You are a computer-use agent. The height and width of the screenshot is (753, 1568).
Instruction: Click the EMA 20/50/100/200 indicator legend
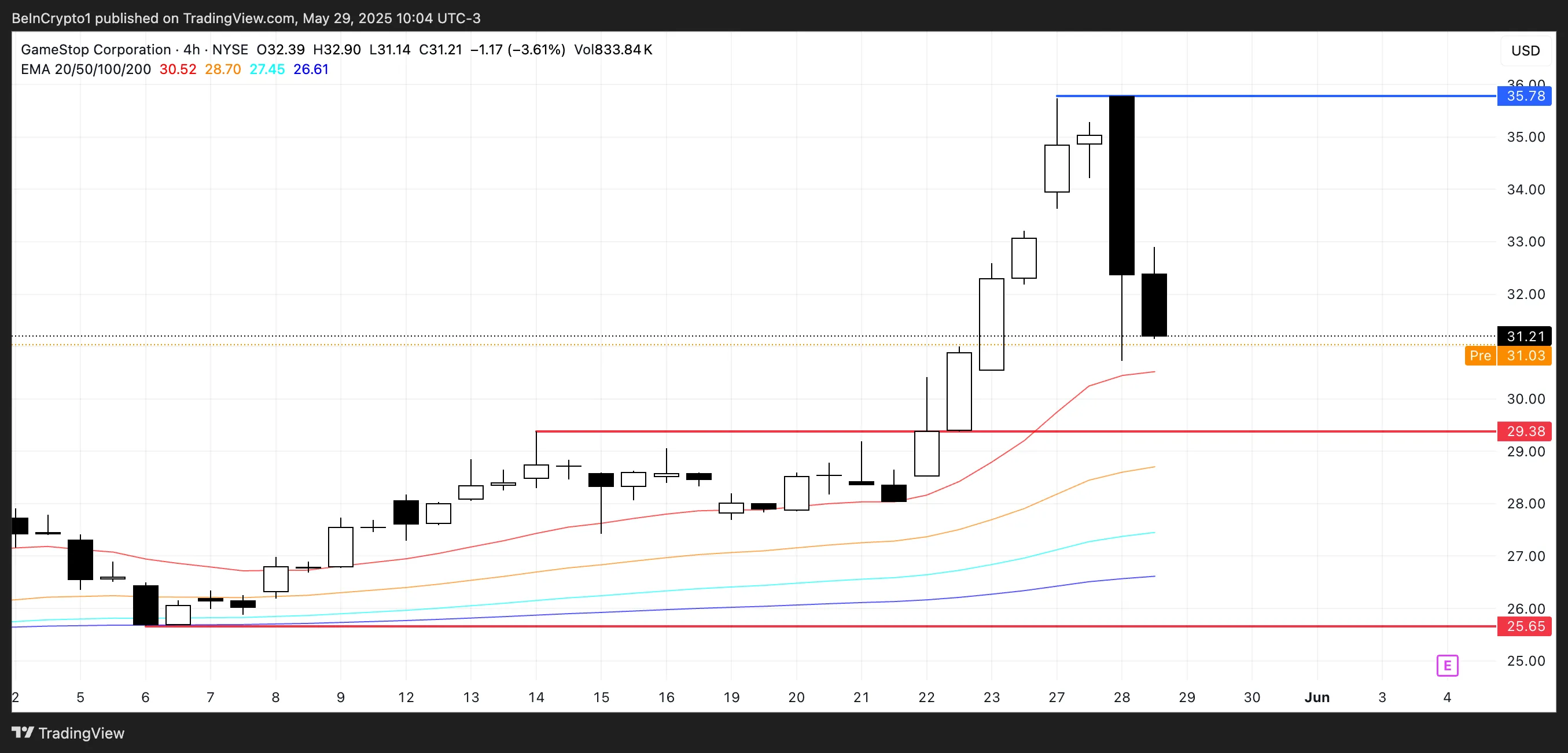point(86,69)
